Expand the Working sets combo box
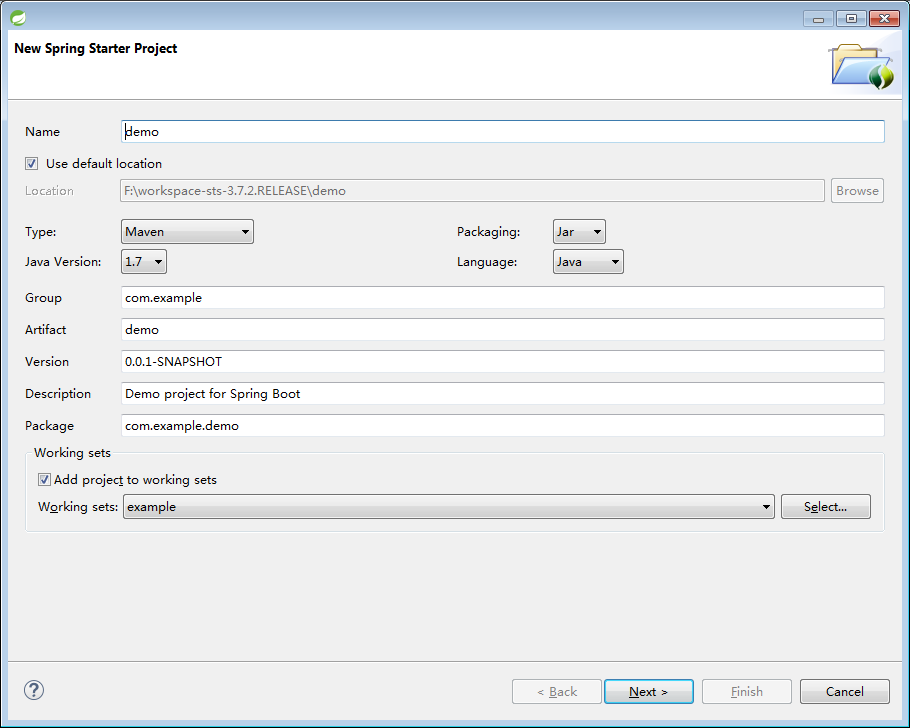This screenshot has height=728, width=910. click(449, 507)
